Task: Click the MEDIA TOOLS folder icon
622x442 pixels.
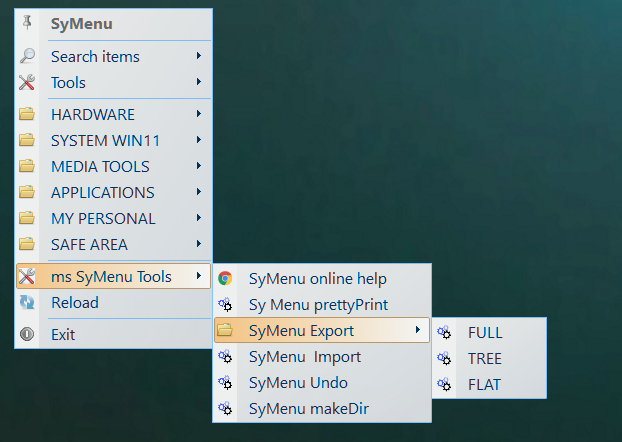Action: (x=27, y=166)
